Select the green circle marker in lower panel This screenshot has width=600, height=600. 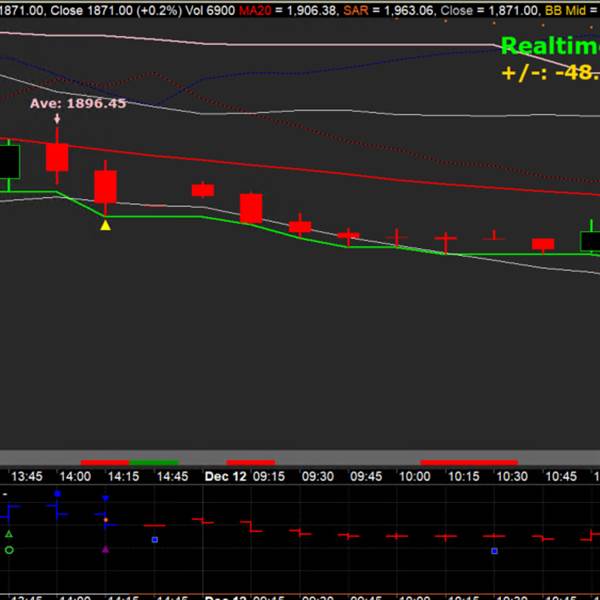(9, 550)
